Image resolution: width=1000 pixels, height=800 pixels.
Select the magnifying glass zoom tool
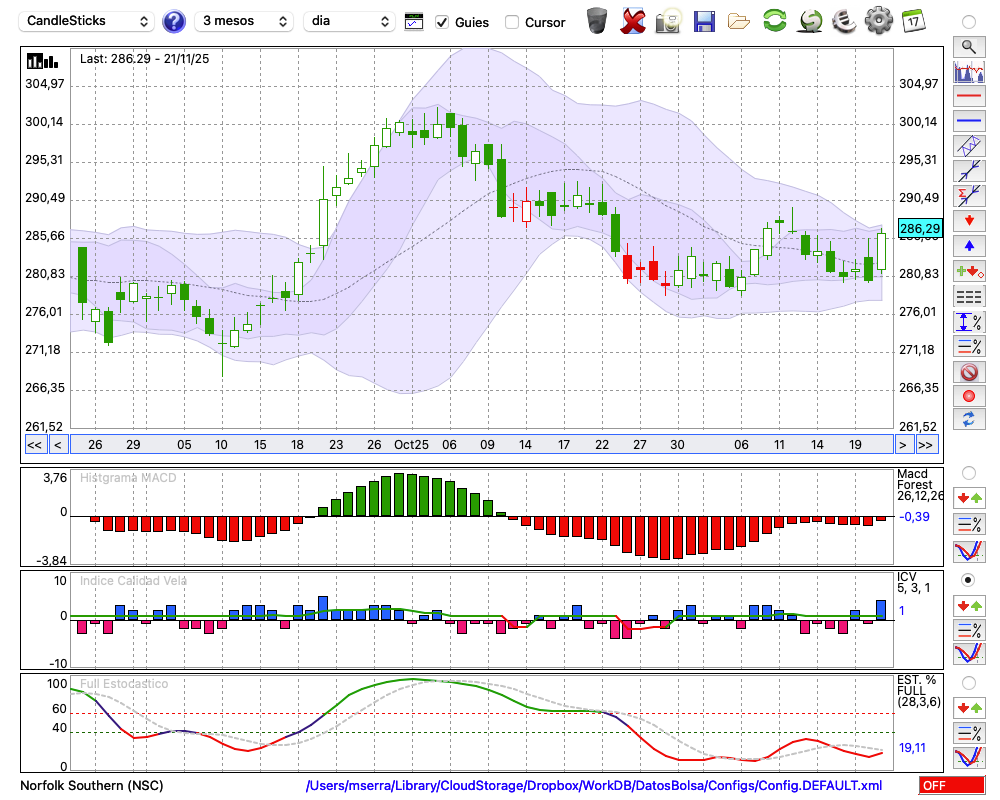coord(968,46)
